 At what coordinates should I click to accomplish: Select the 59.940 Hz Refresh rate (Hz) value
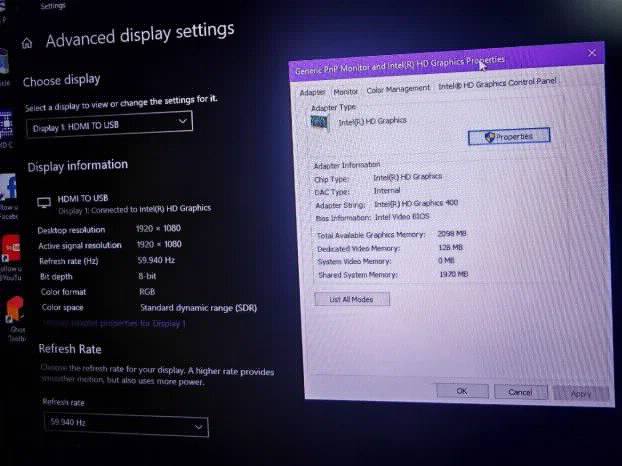[x=156, y=260]
